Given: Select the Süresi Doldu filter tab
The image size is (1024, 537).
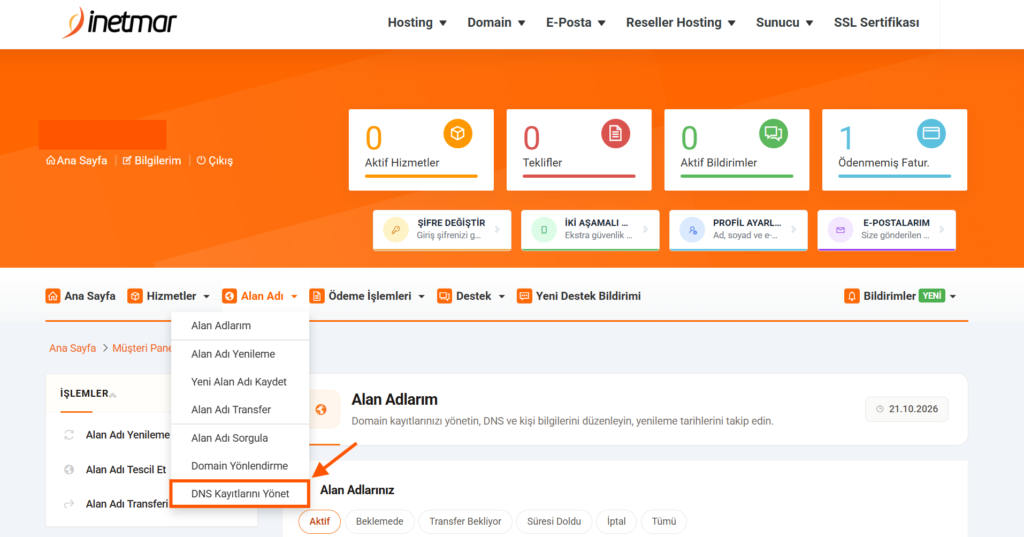Looking at the screenshot, I should click(554, 521).
